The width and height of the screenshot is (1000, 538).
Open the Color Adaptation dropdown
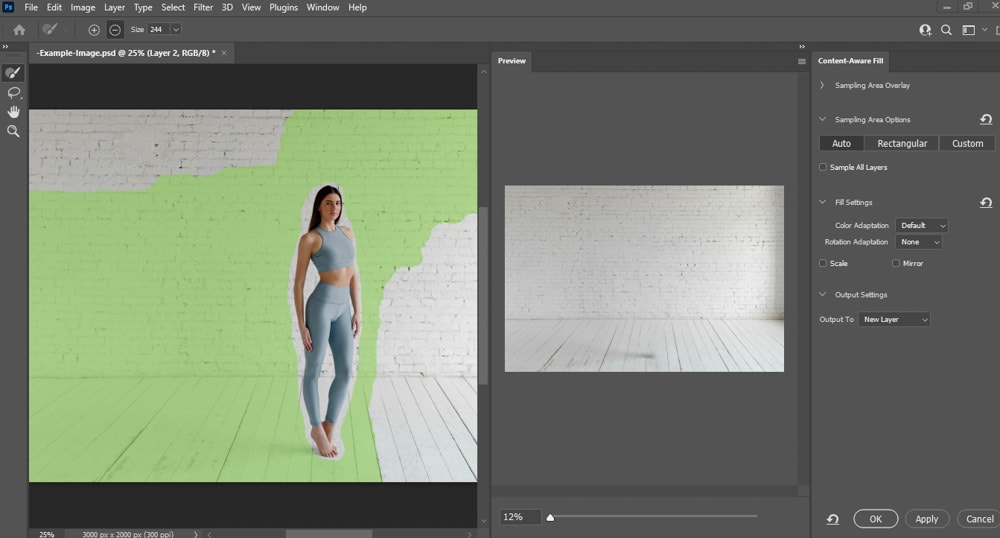[x=921, y=225]
